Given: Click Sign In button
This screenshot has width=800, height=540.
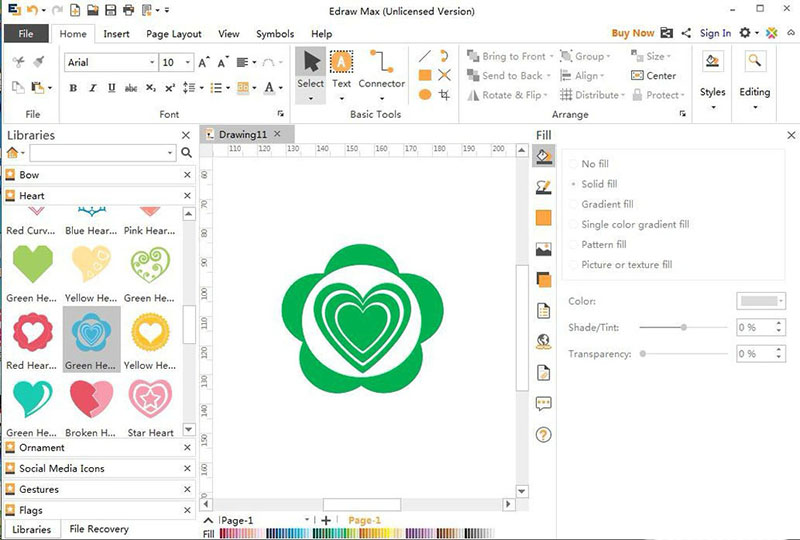Looking at the screenshot, I should point(715,33).
